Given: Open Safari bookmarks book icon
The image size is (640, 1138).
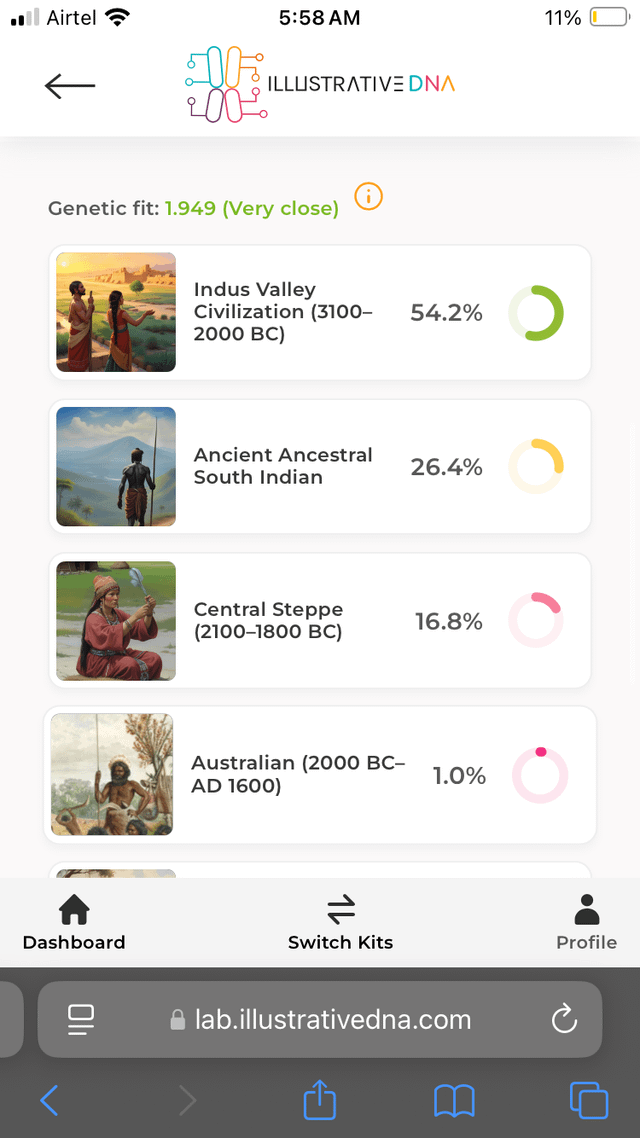Looking at the screenshot, I should [x=453, y=1101].
